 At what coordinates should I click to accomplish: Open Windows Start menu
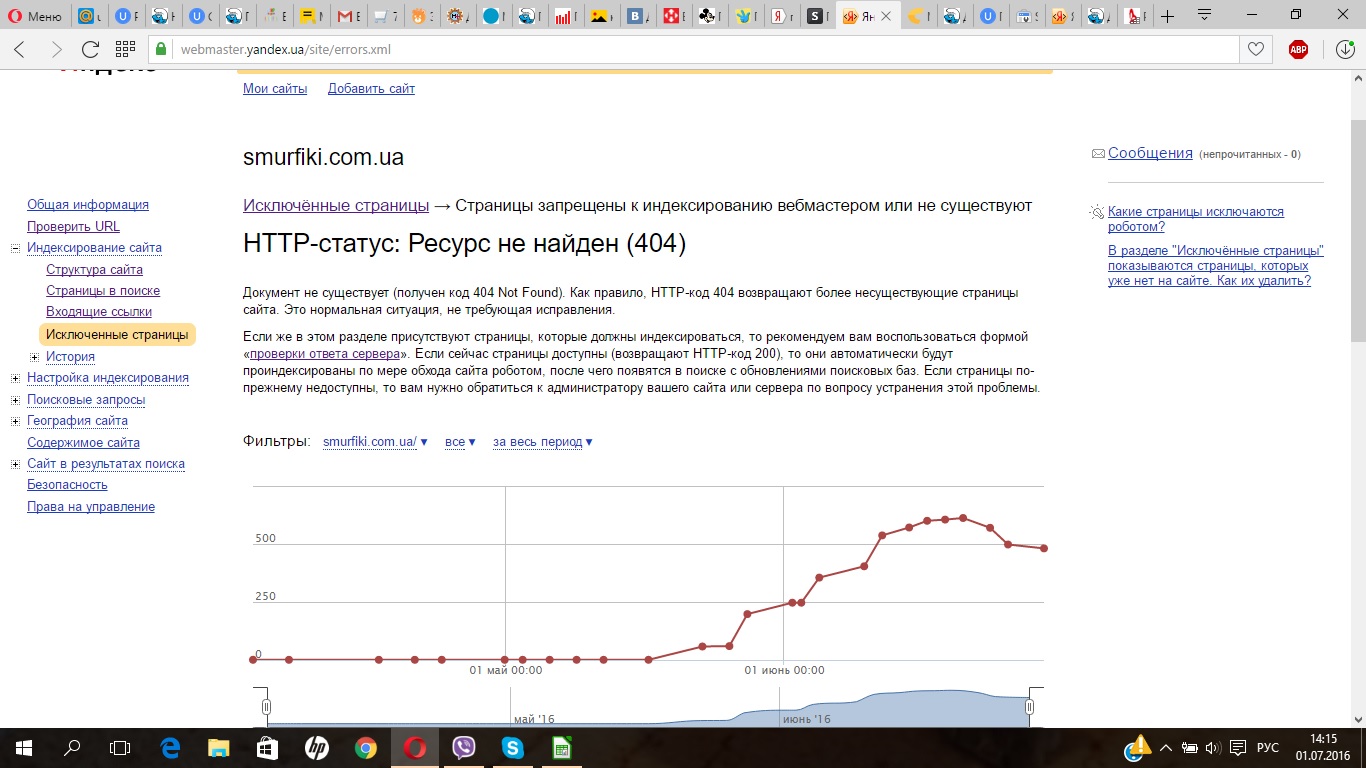tap(23, 747)
